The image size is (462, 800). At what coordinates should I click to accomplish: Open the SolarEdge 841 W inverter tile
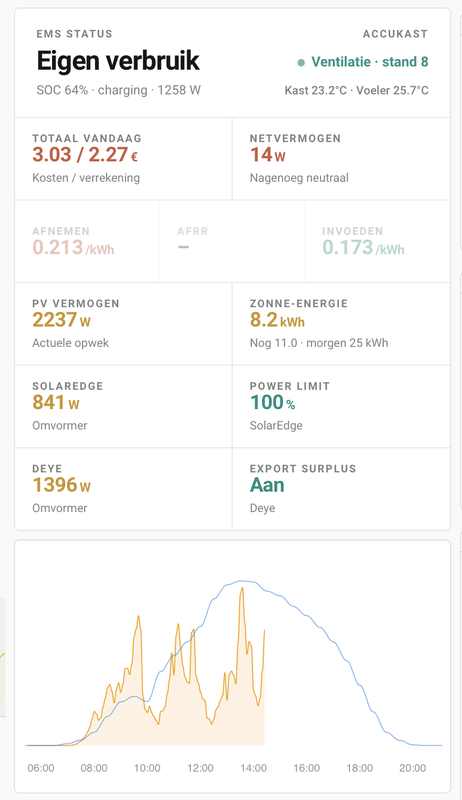tap(123, 407)
